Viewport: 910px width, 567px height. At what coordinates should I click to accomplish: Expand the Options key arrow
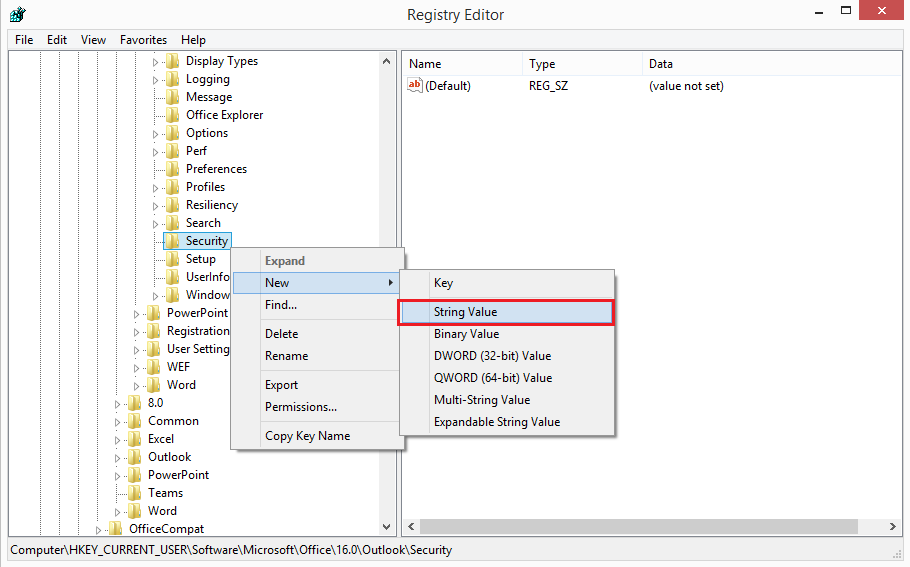click(x=155, y=134)
